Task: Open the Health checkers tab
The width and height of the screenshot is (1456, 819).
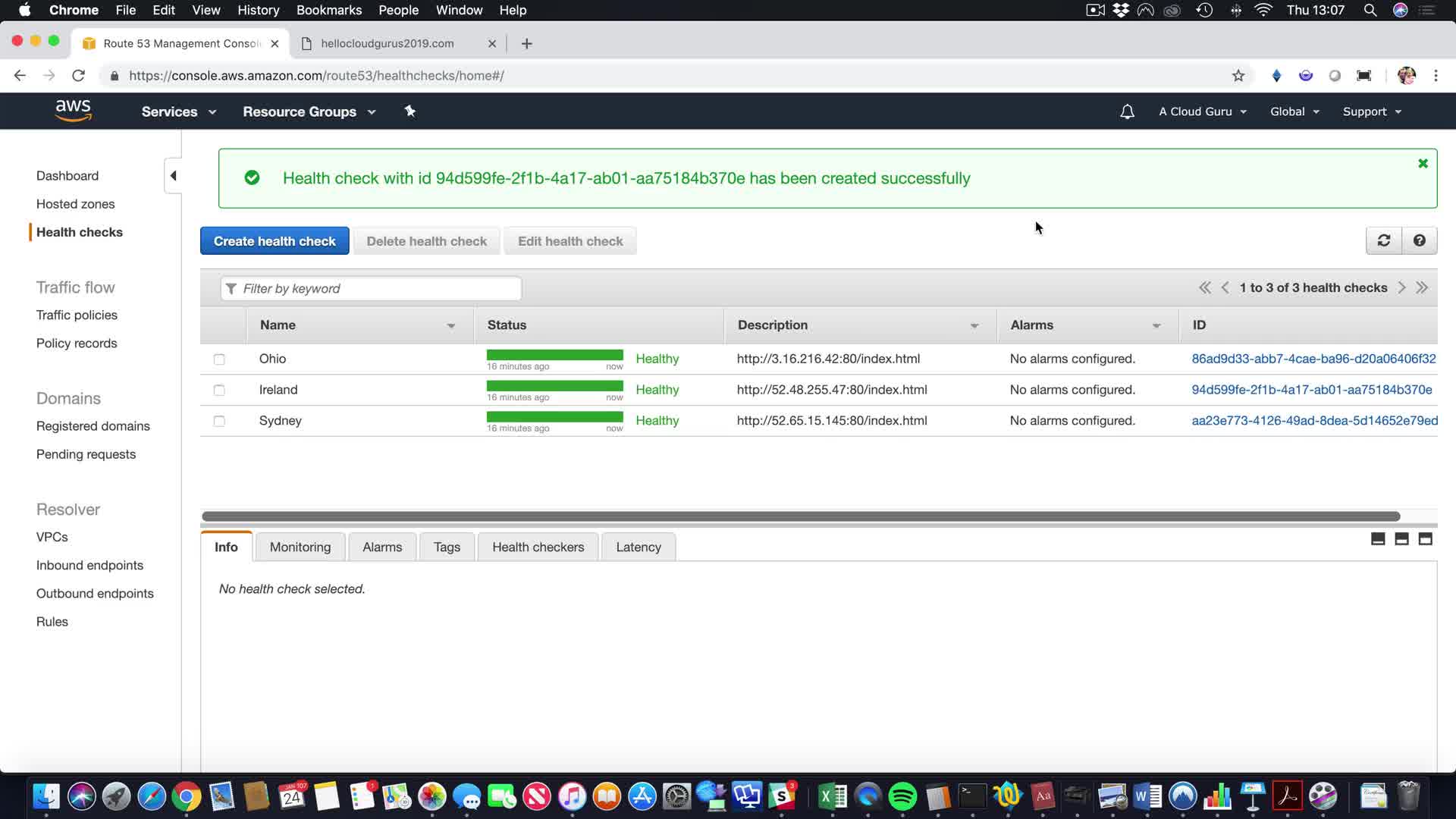Action: 538,547
